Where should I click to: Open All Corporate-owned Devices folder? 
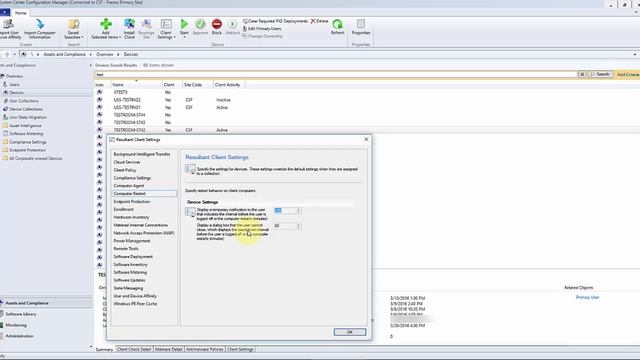(x=36, y=158)
